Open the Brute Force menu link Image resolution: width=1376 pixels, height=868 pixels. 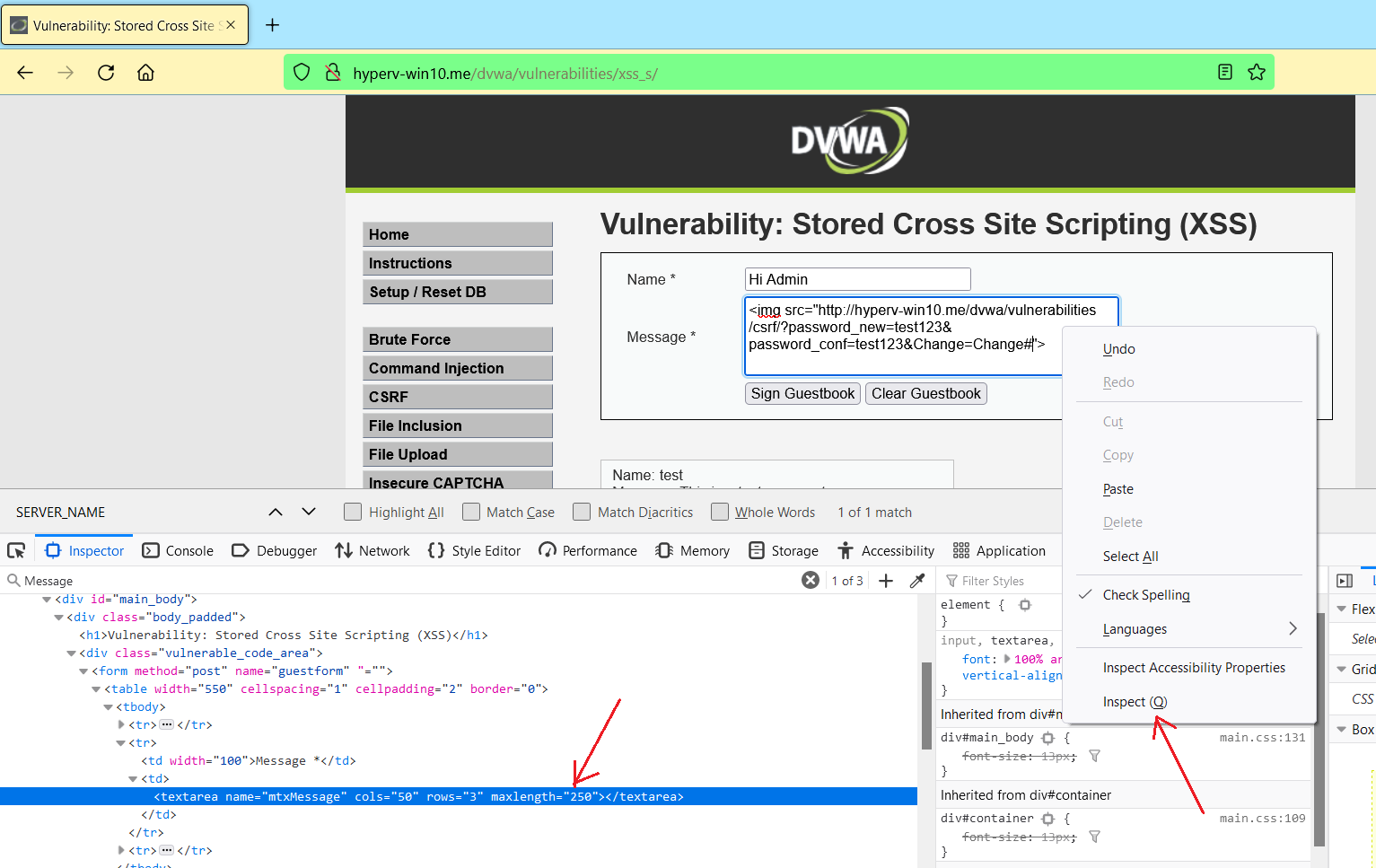pyautogui.click(x=458, y=339)
